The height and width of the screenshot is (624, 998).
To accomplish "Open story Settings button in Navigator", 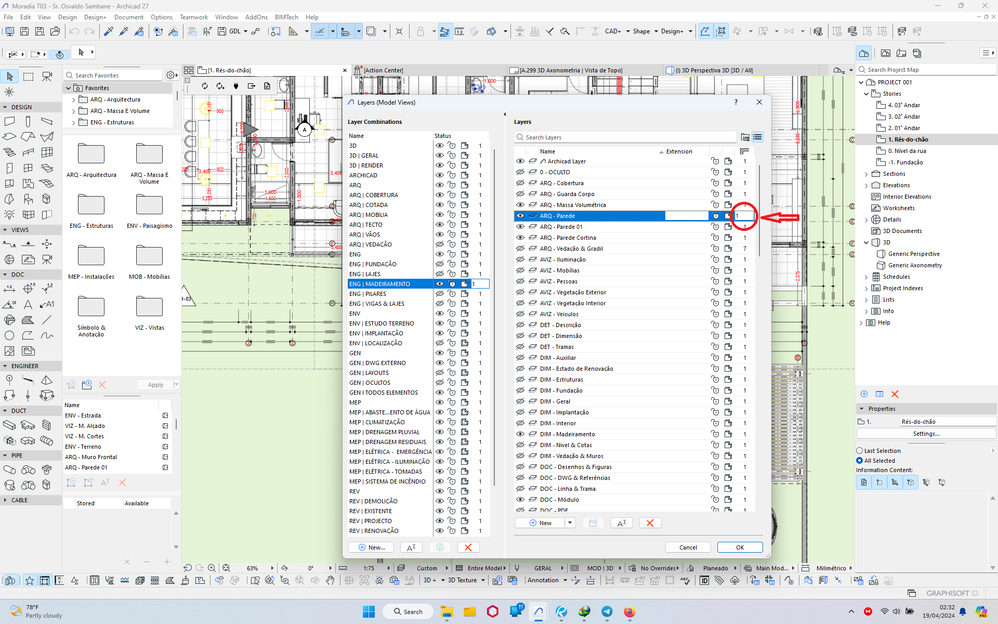I will 926,434.
